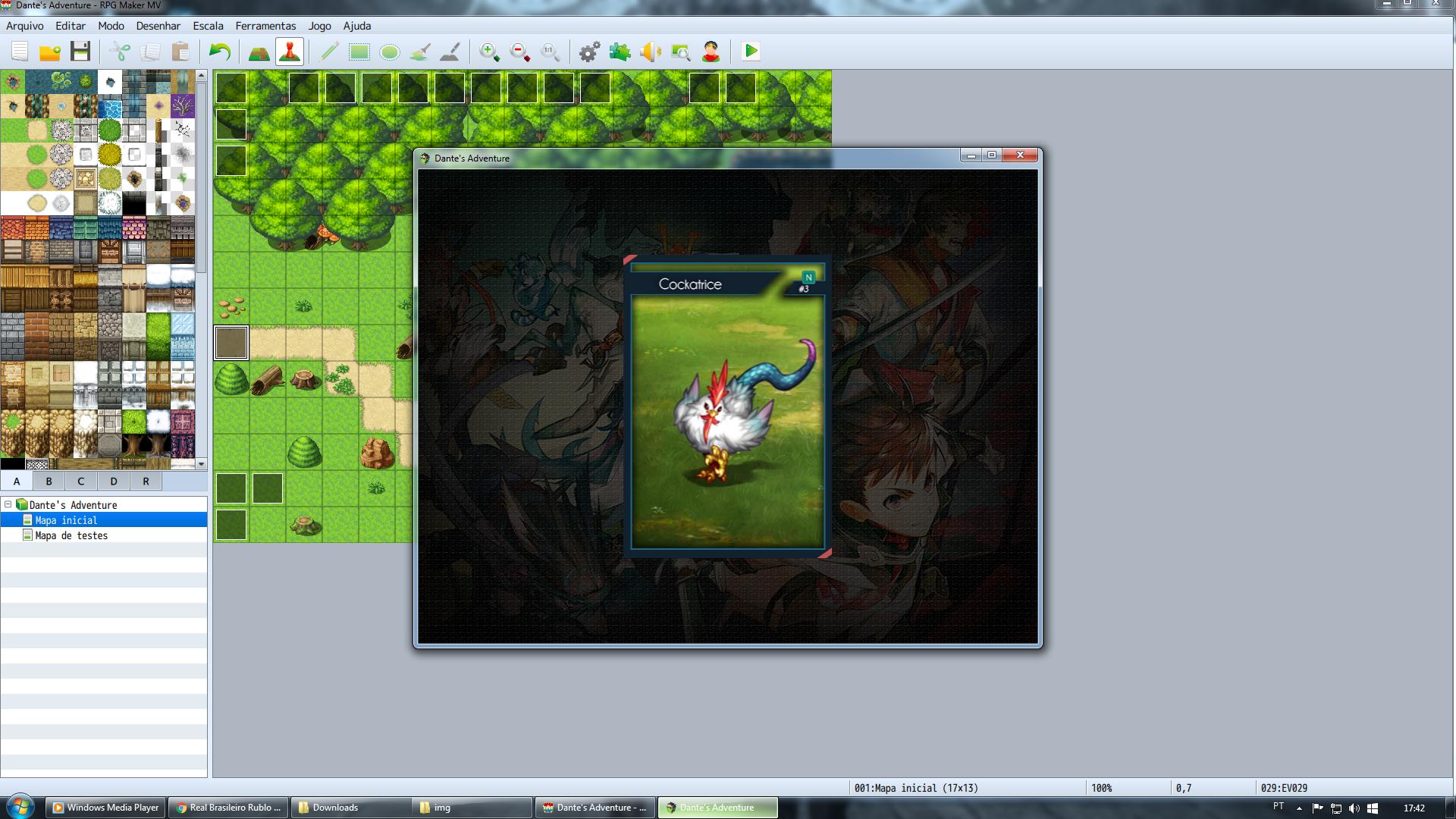1456x819 pixels.
Task: Open the Ferramentas menu
Action: 265,26
